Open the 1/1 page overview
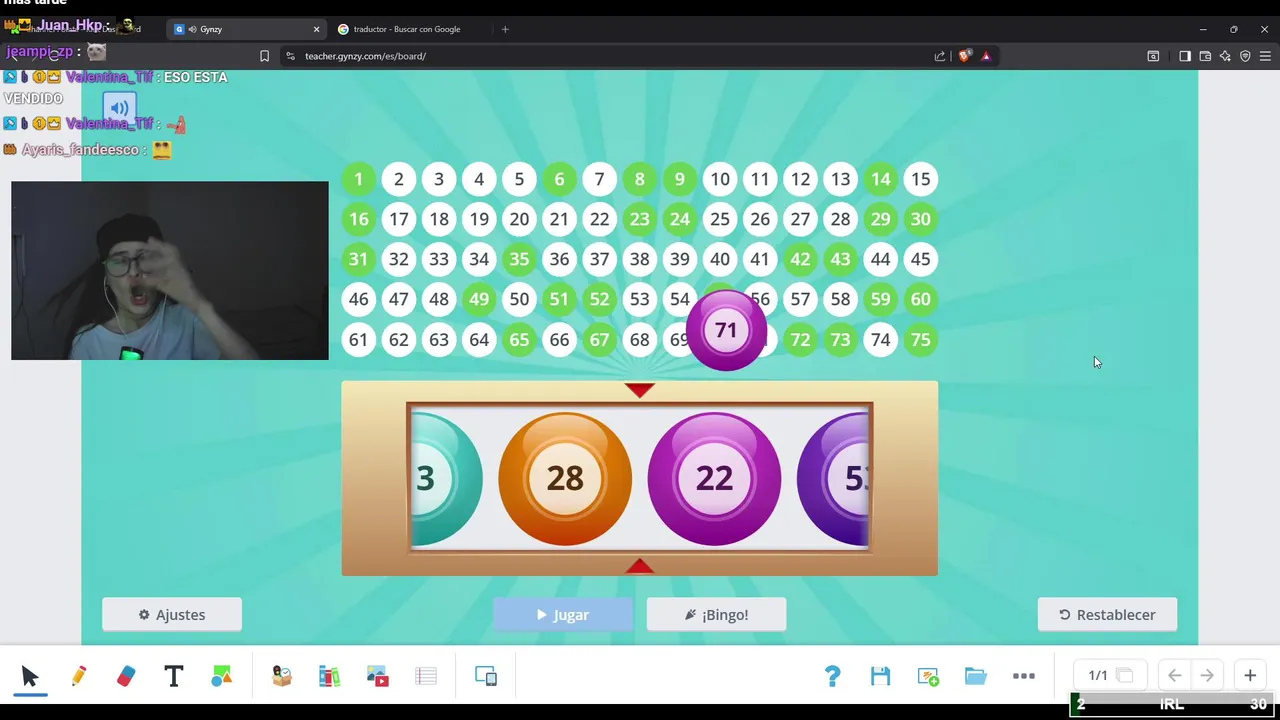This screenshot has height=720, width=1280. click(x=1110, y=676)
